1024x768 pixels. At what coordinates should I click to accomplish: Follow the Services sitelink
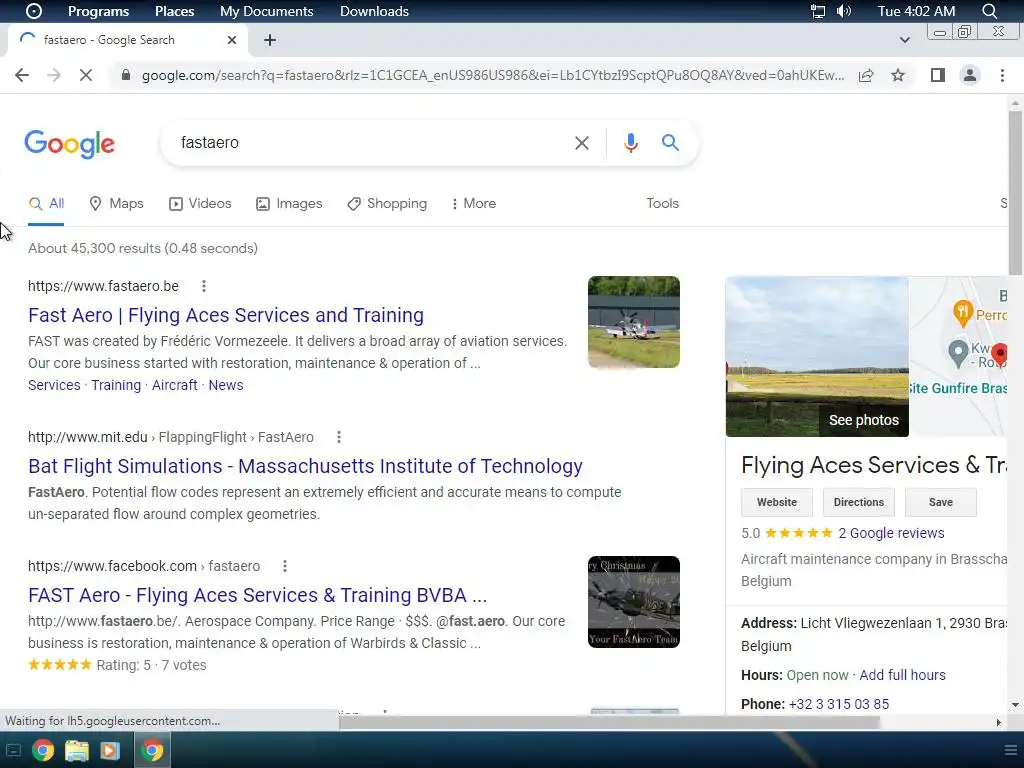54,385
